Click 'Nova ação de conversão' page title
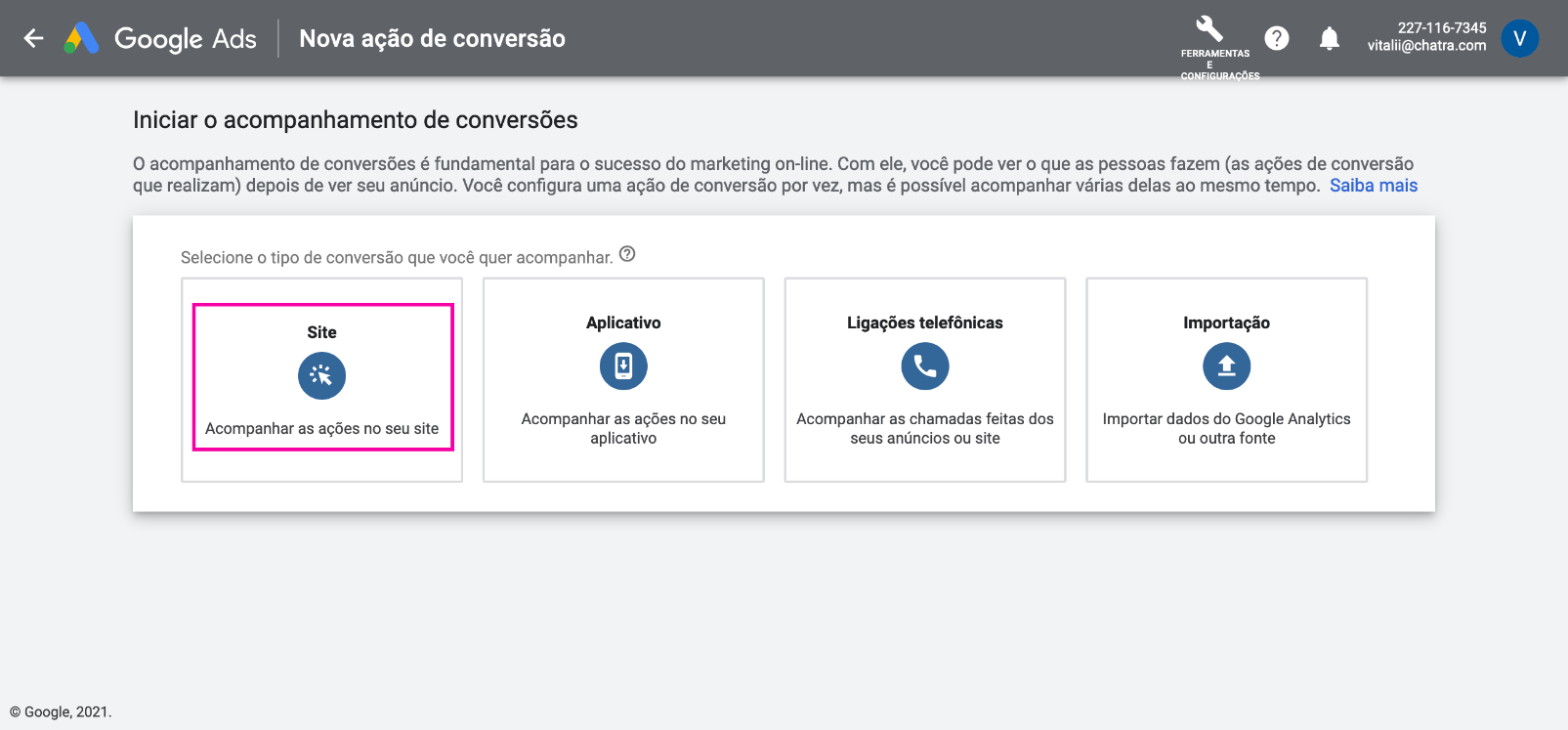The height and width of the screenshot is (730, 1568). pos(432,38)
